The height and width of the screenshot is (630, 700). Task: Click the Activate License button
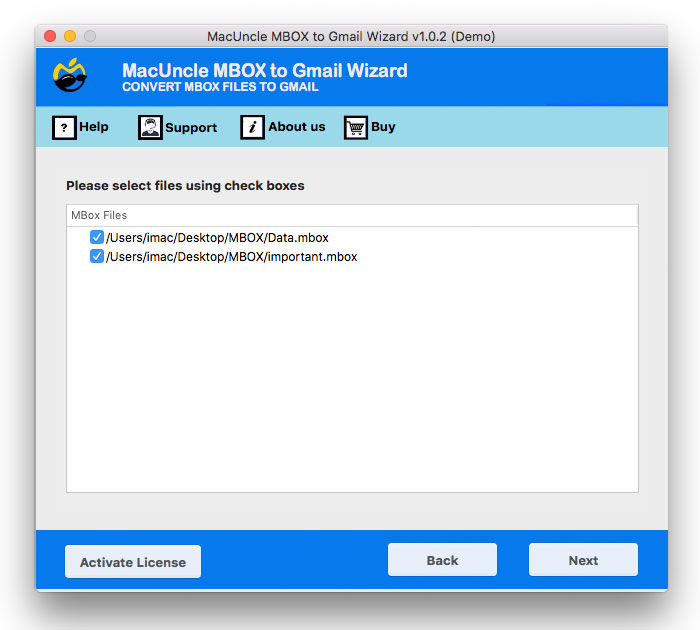coord(133,562)
